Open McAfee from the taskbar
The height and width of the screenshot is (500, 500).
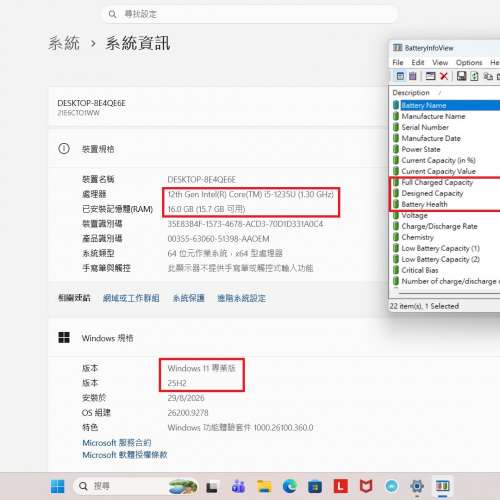(366, 487)
